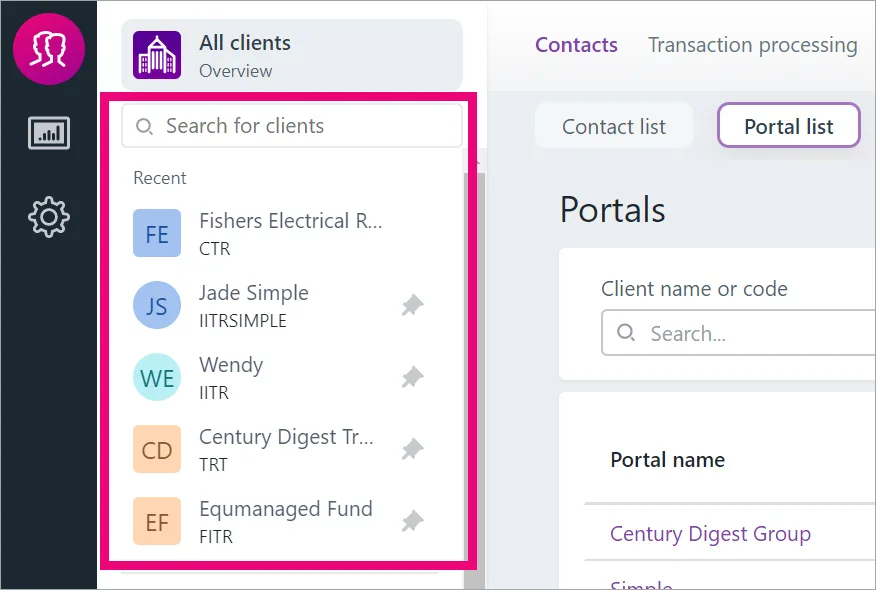Open the Century Digest Group portal link

pos(710,534)
